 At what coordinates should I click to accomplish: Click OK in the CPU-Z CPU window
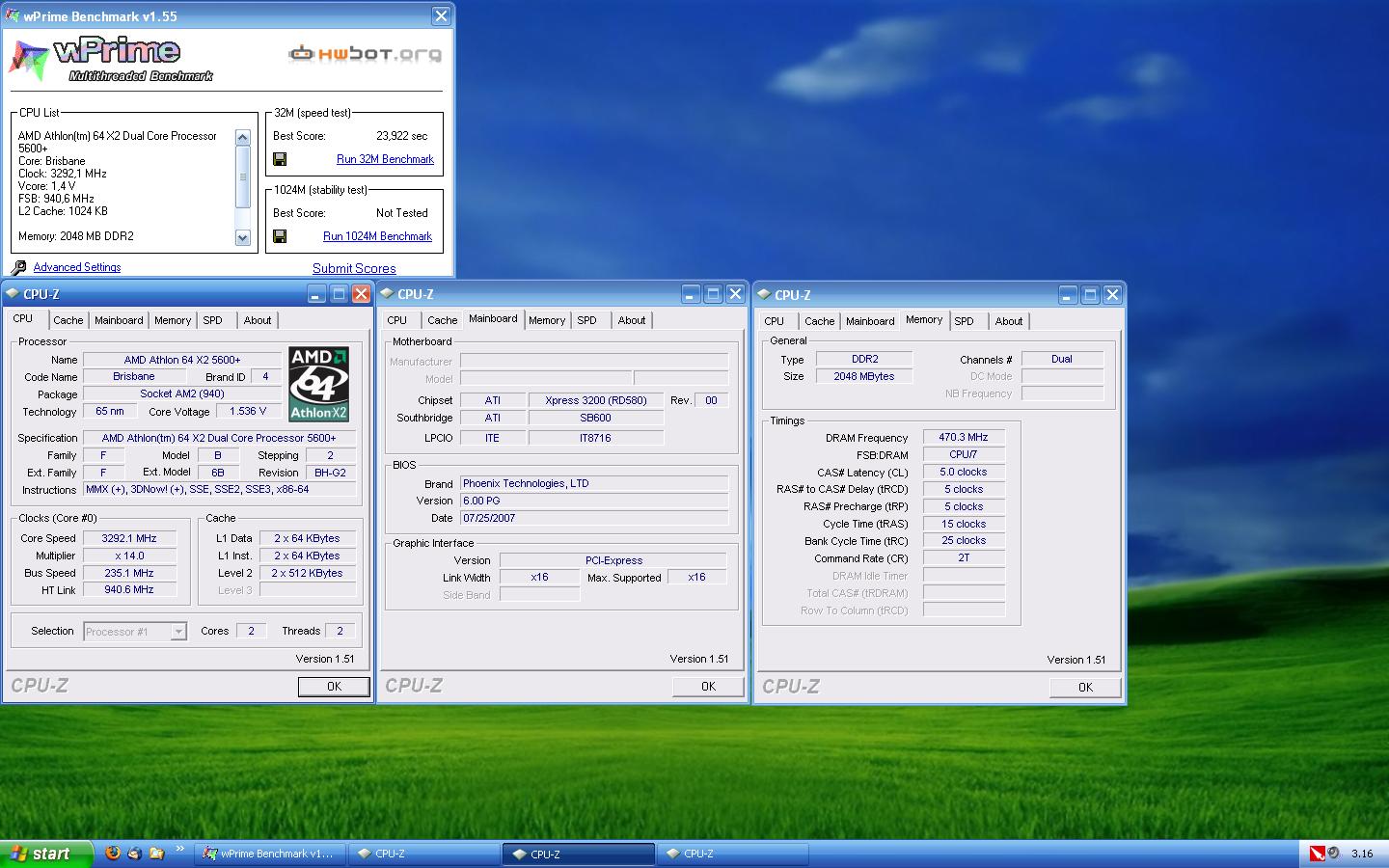click(334, 687)
